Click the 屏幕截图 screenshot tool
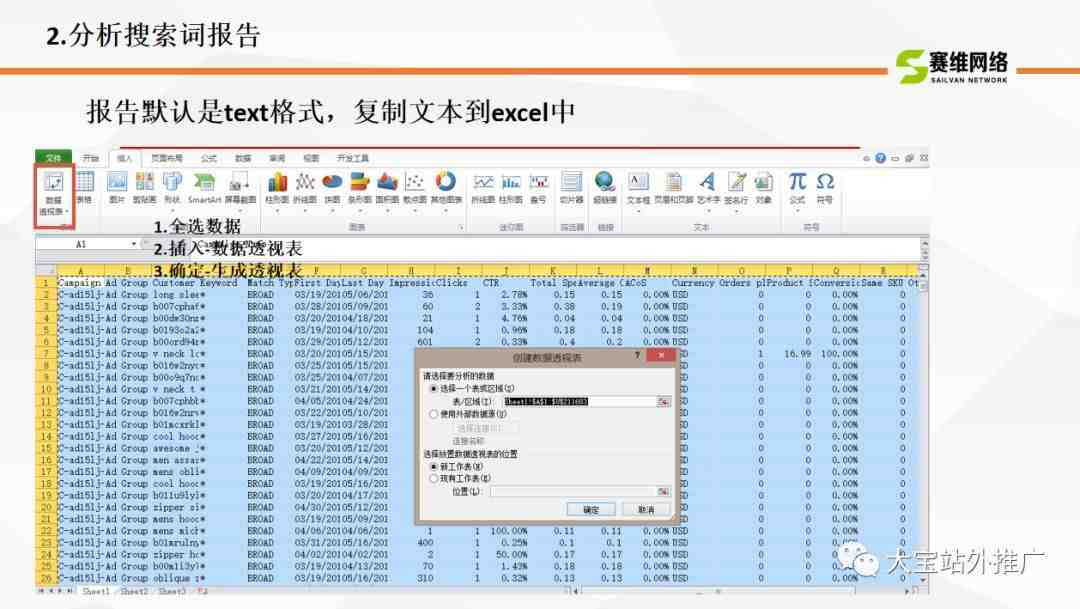The height and width of the screenshot is (609, 1080). point(240,187)
